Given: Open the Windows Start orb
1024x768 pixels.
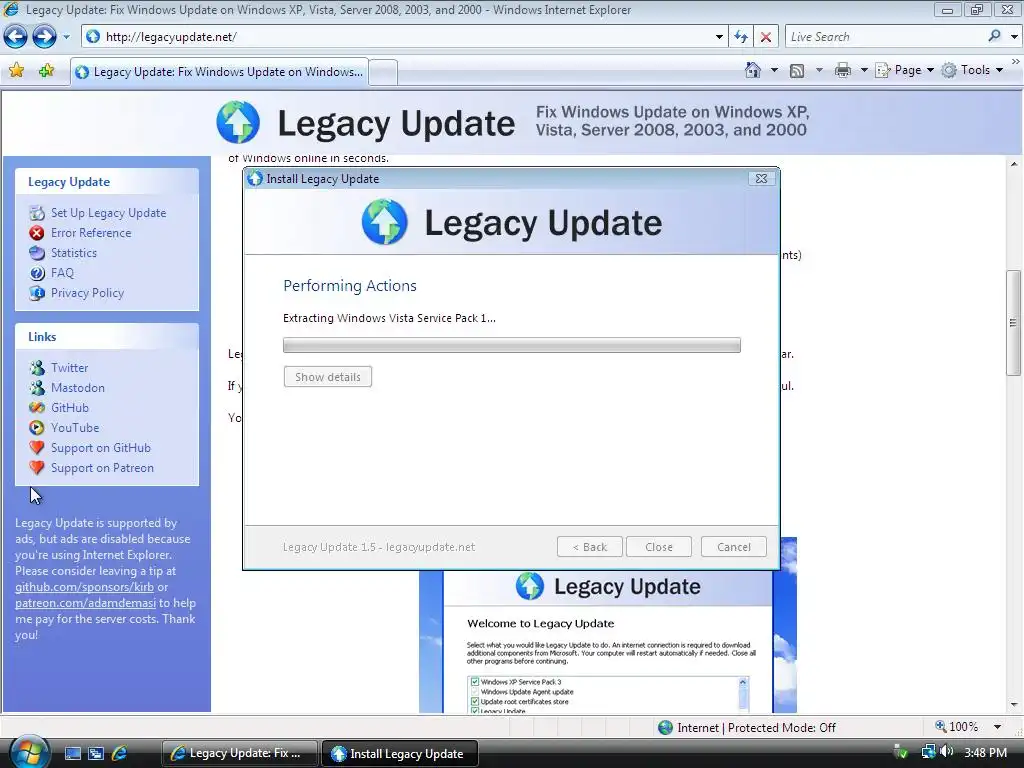Looking at the screenshot, I should coord(29,752).
